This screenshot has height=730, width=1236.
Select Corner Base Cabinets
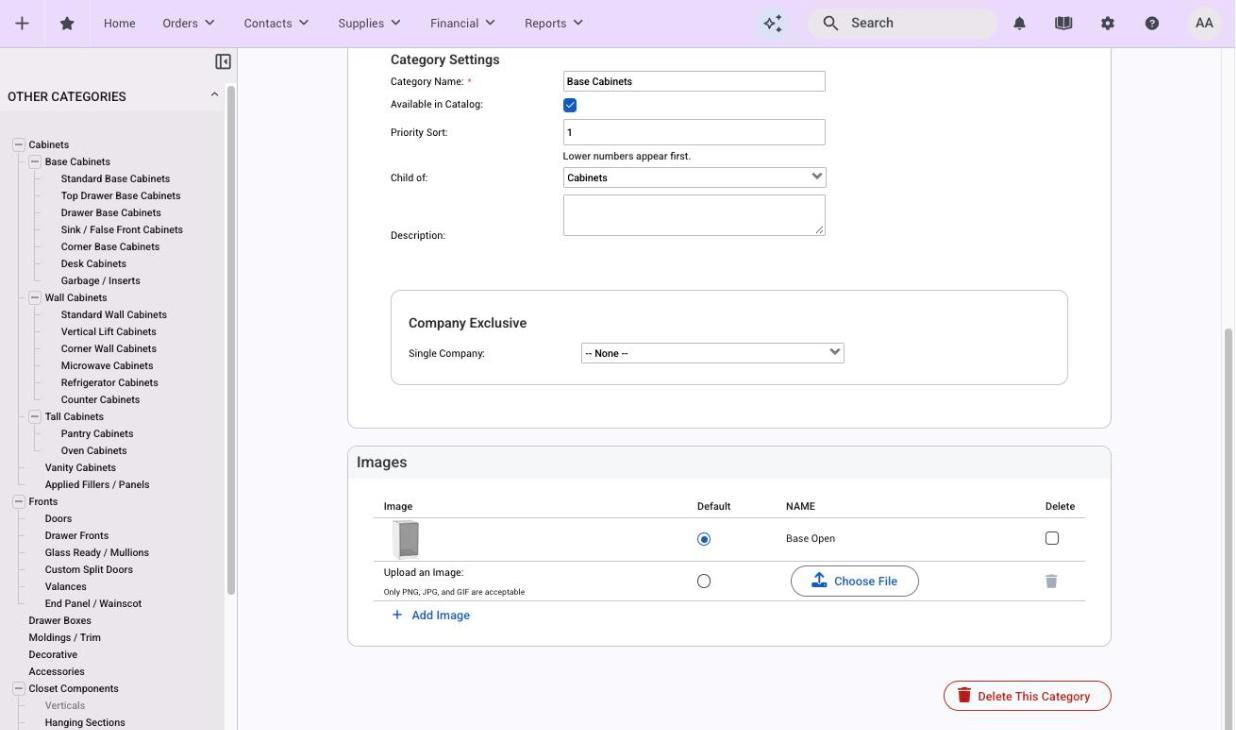pyautogui.click(x=110, y=247)
